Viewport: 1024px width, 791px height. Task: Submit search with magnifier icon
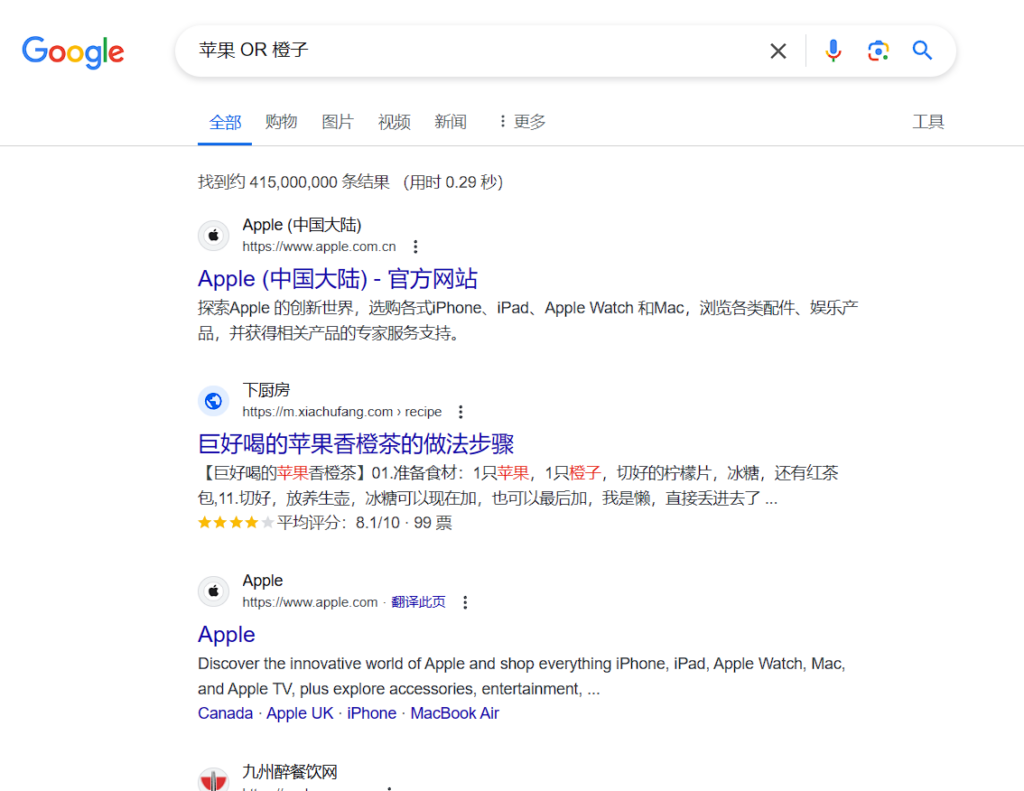(x=922, y=50)
